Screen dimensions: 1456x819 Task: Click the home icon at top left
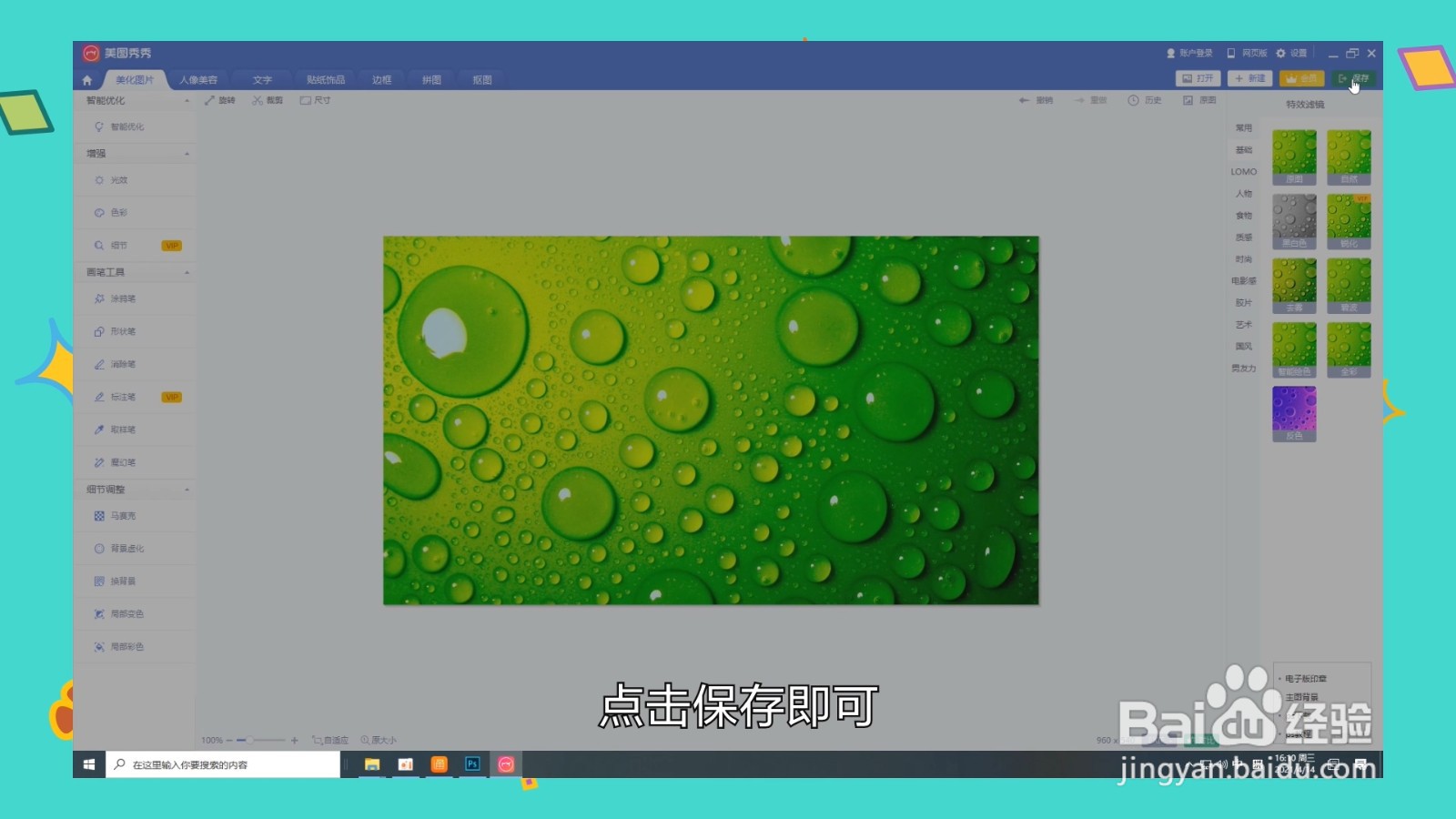pos(87,79)
